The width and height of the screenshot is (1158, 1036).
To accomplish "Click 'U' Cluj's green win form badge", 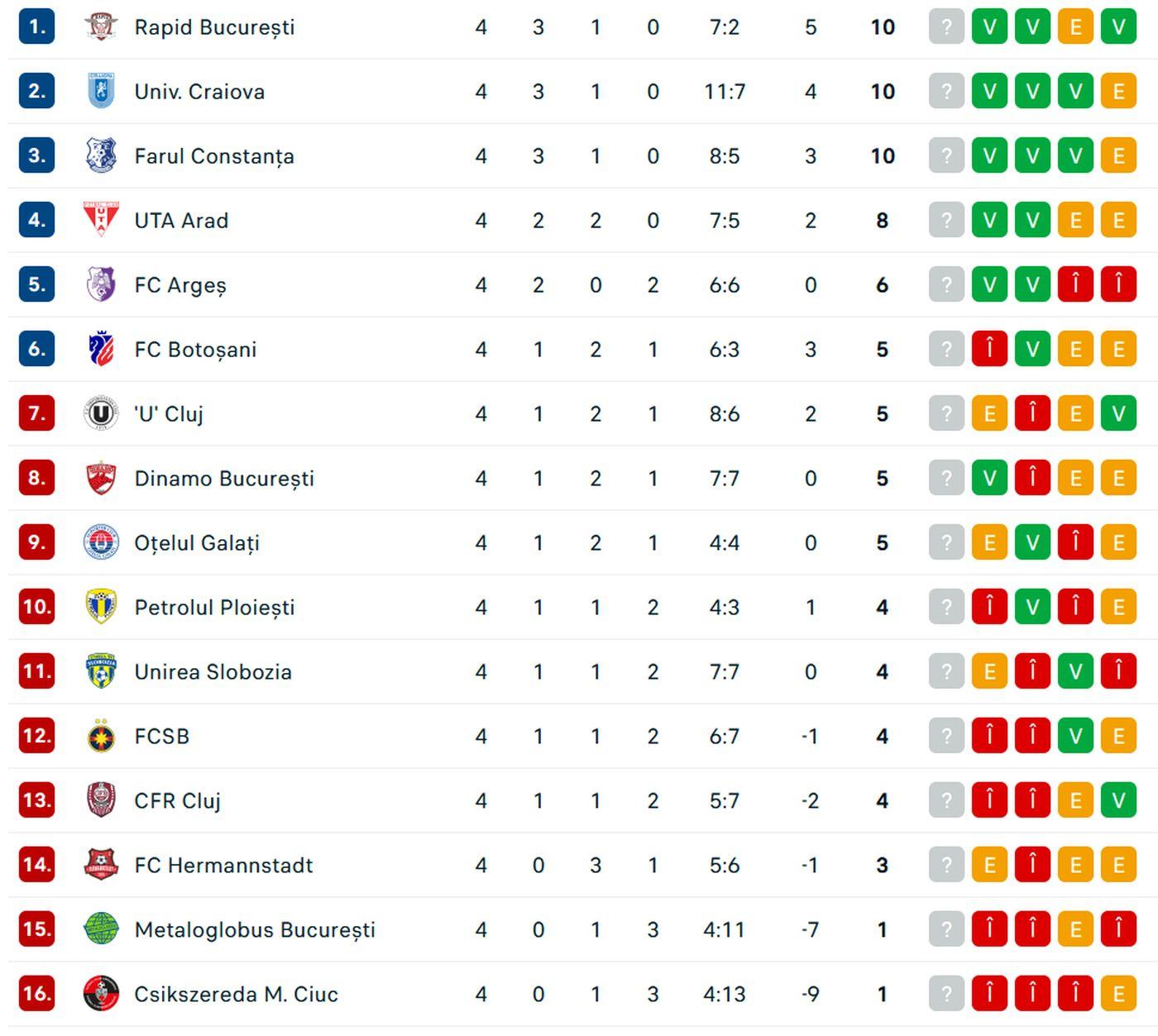I will click(x=1118, y=413).
